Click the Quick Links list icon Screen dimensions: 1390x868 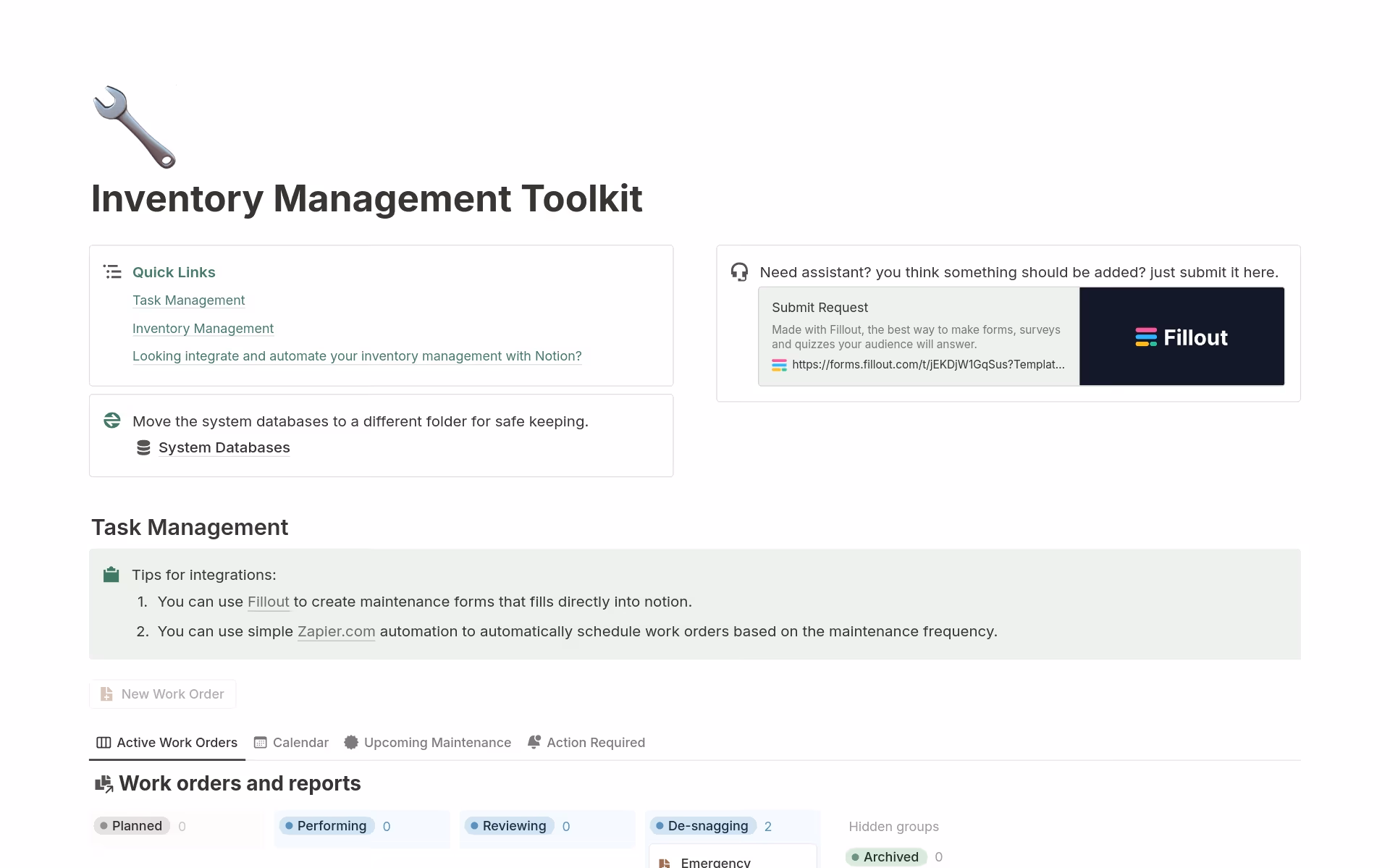[112, 272]
